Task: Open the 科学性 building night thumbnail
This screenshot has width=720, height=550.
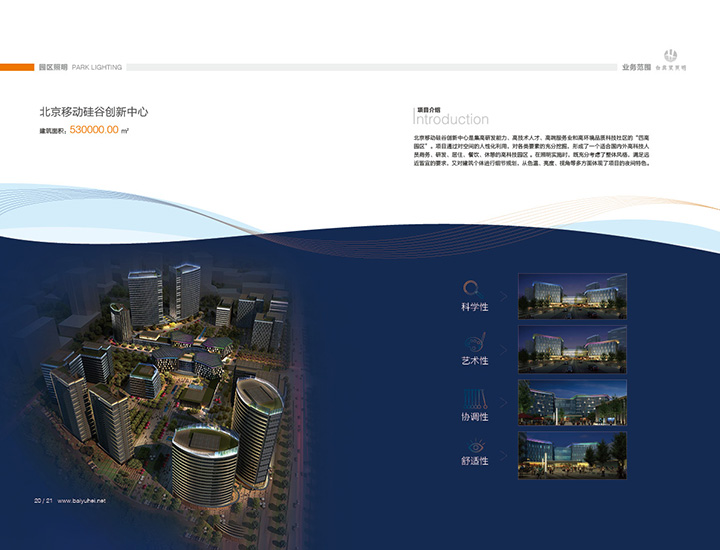Action: coord(573,296)
